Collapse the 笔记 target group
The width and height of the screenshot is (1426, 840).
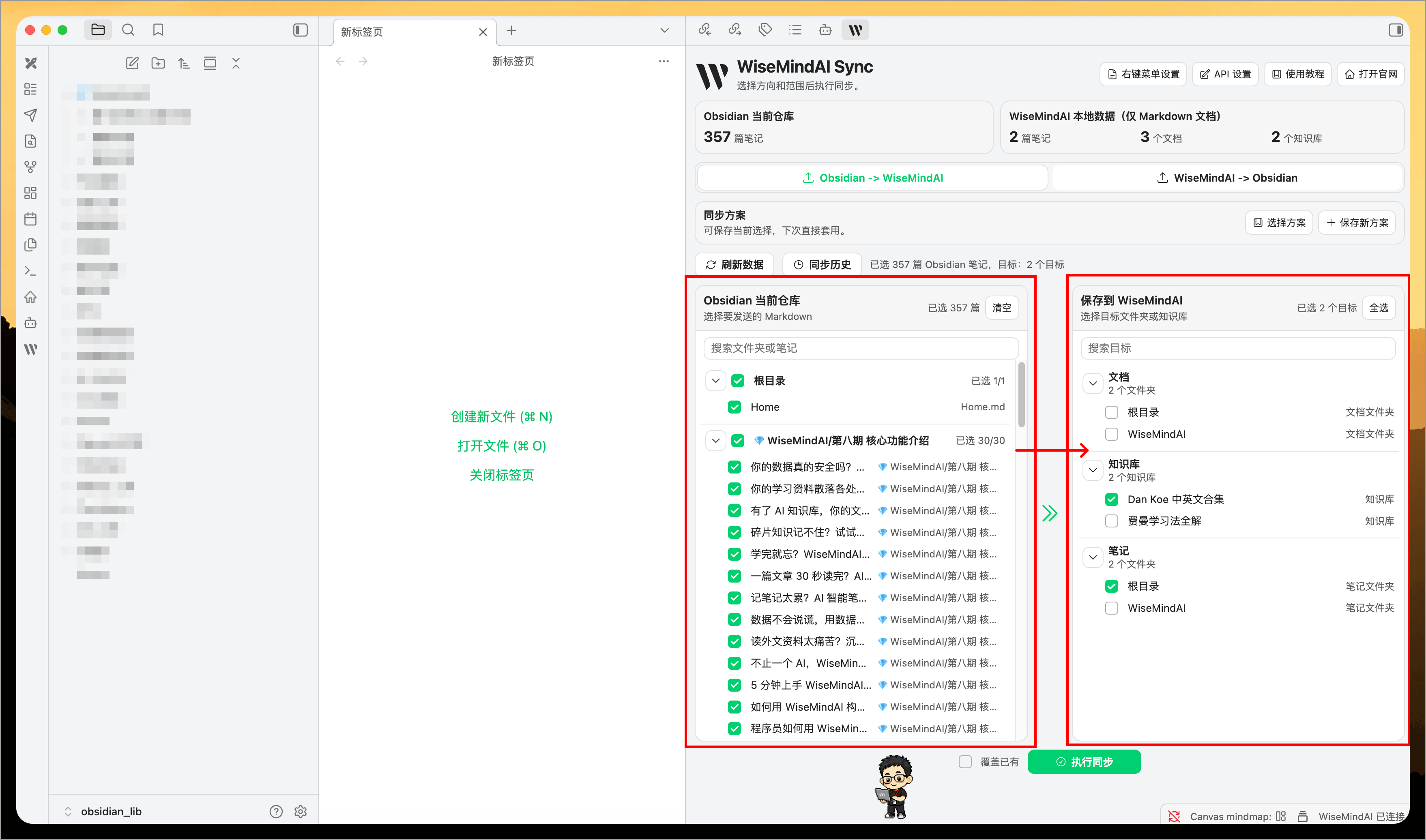coord(1093,557)
